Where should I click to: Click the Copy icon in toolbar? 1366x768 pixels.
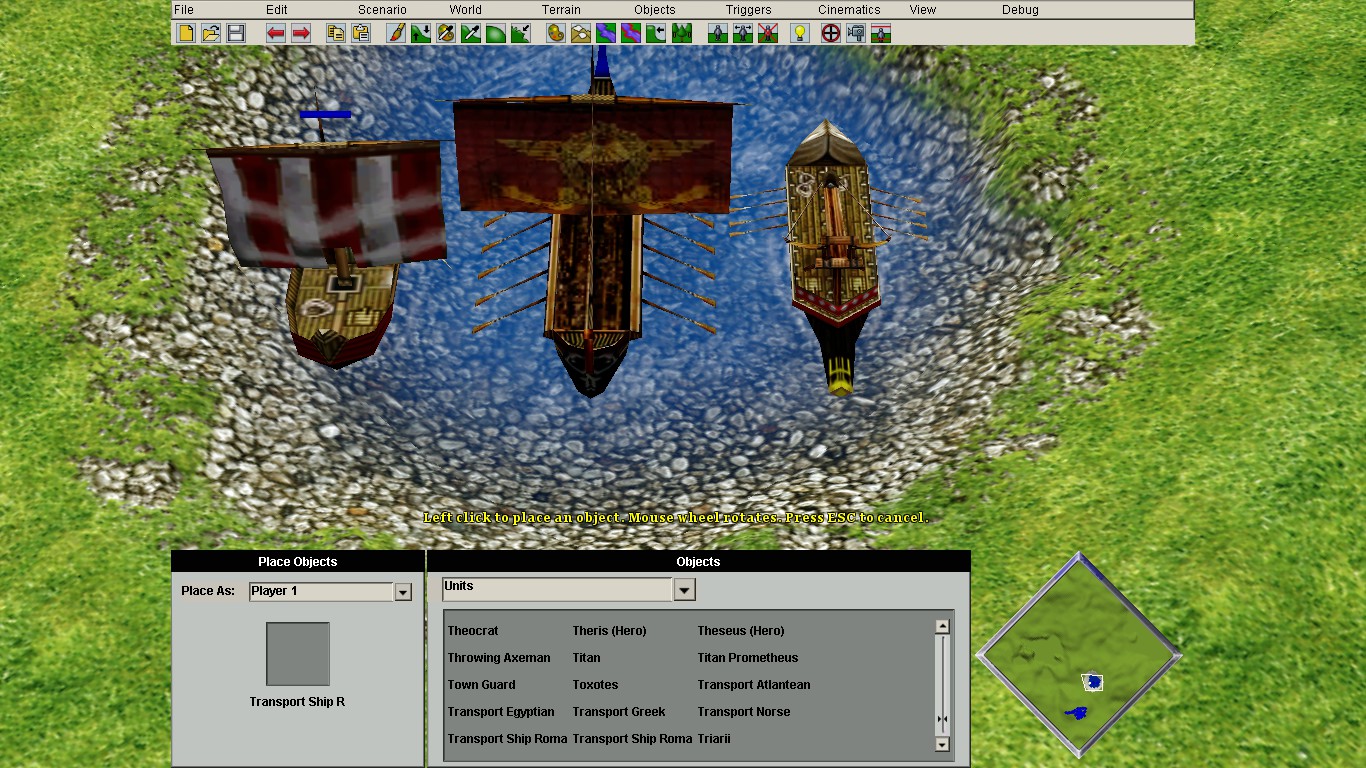tap(336, 33)
